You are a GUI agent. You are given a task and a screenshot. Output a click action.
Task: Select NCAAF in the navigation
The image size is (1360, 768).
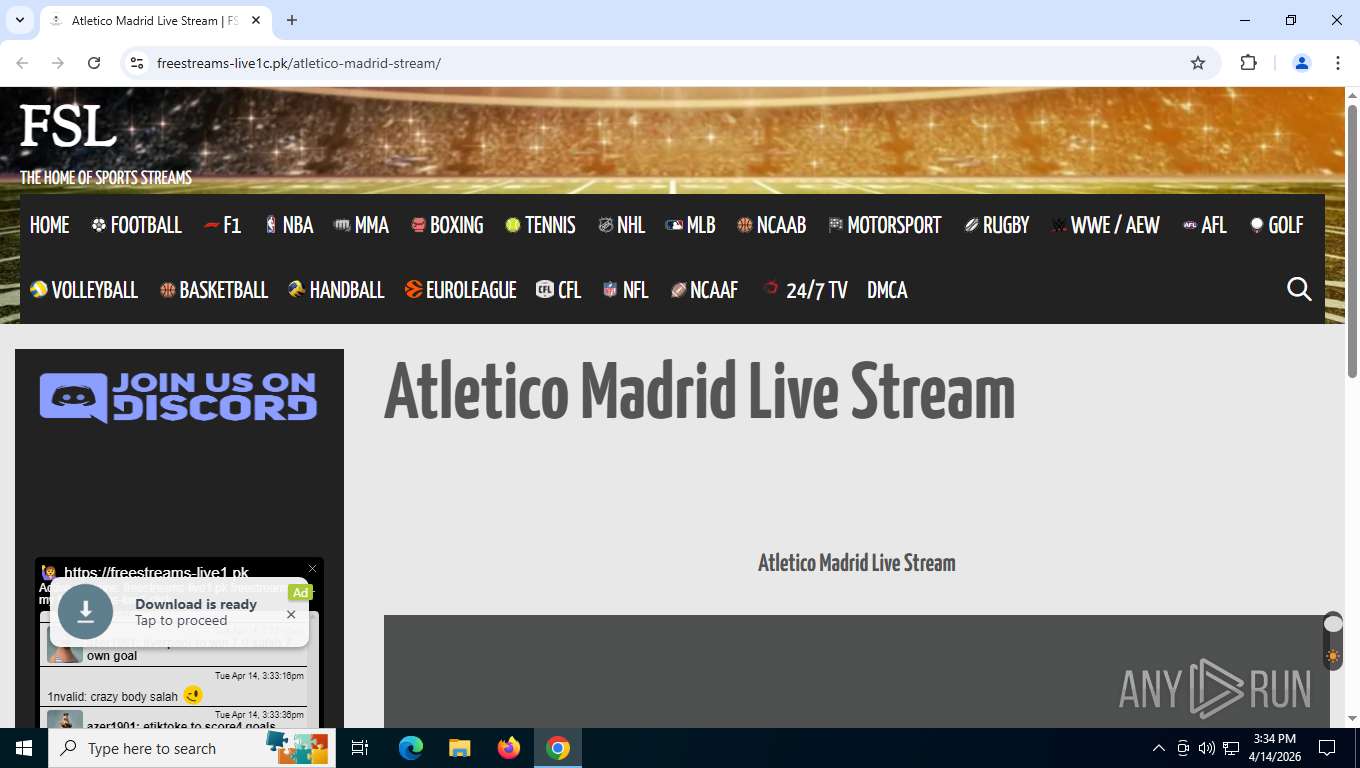(x=704, y=290)
